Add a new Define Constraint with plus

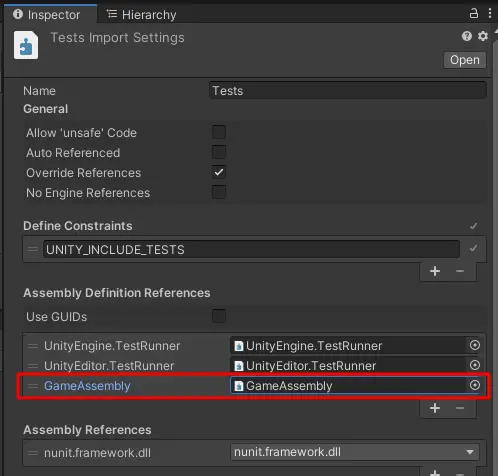point(435,271)
